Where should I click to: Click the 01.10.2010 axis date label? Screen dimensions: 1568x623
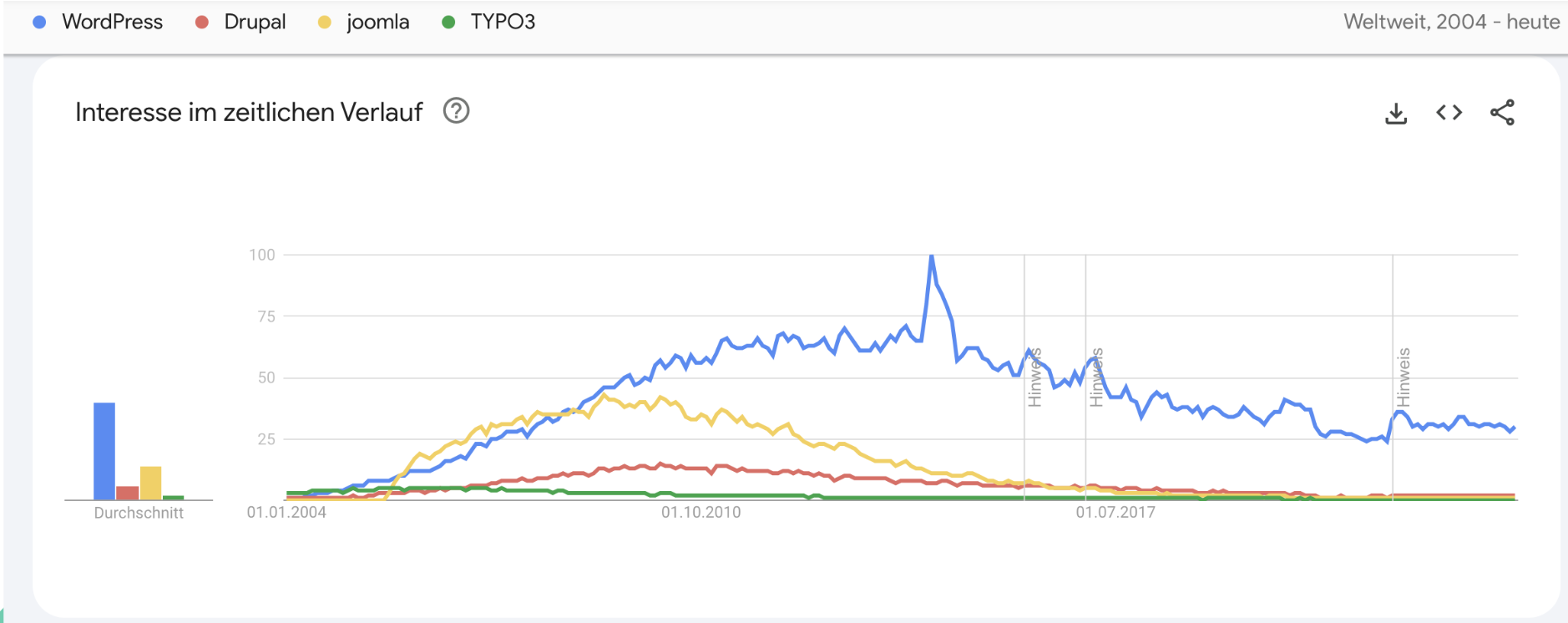pos(701,513)
